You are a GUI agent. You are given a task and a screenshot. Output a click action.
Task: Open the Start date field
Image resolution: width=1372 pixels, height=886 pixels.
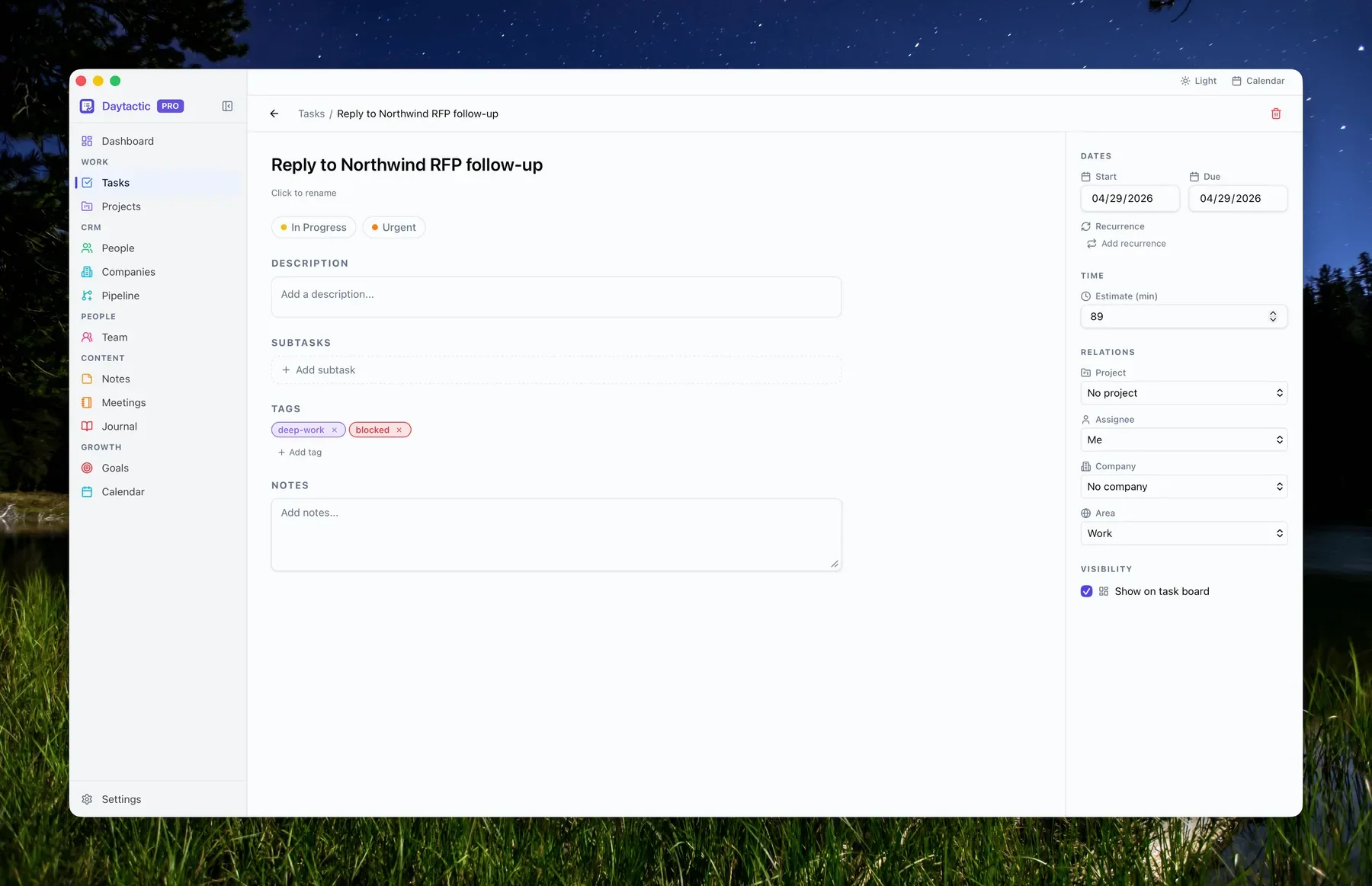1130,198
